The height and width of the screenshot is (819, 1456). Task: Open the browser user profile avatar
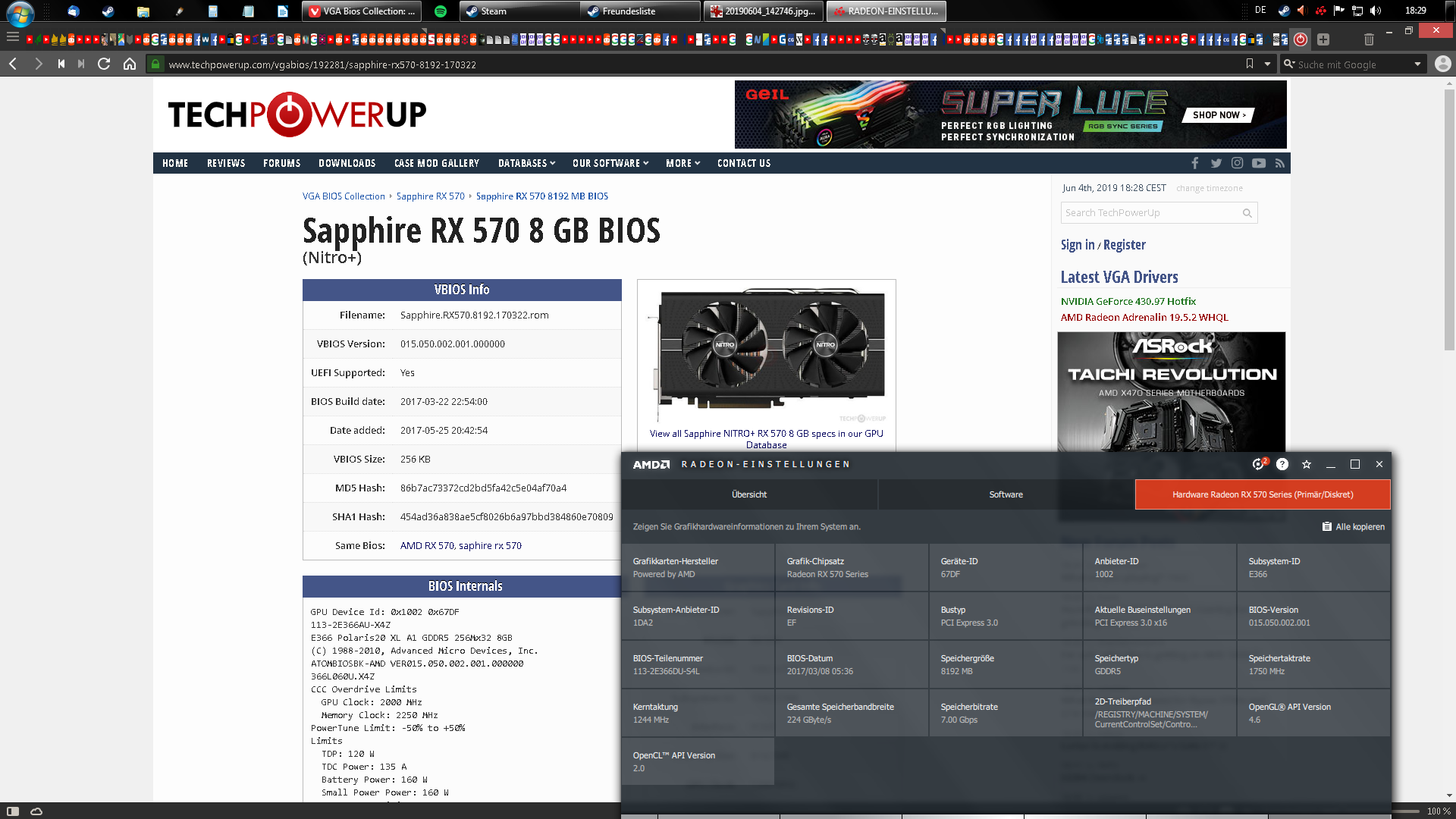tap(1442, 64)
